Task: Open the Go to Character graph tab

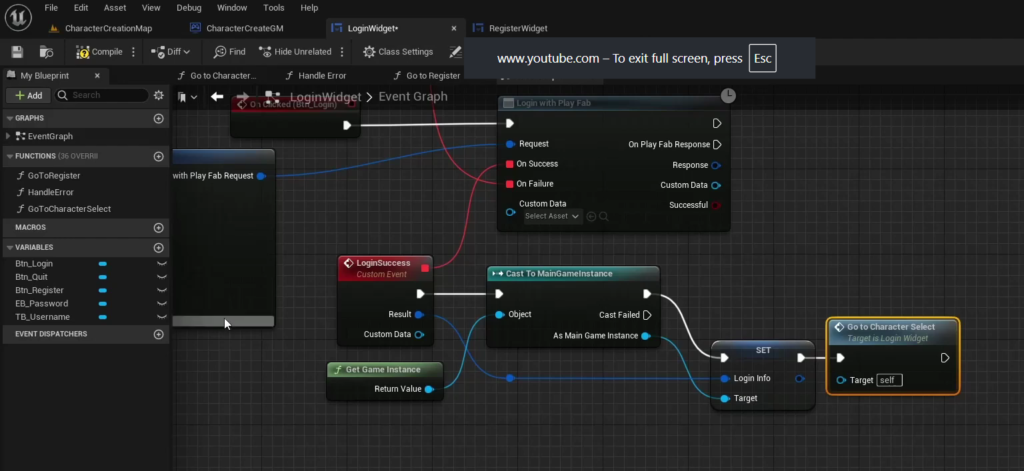Action: (x=217, y=76)
